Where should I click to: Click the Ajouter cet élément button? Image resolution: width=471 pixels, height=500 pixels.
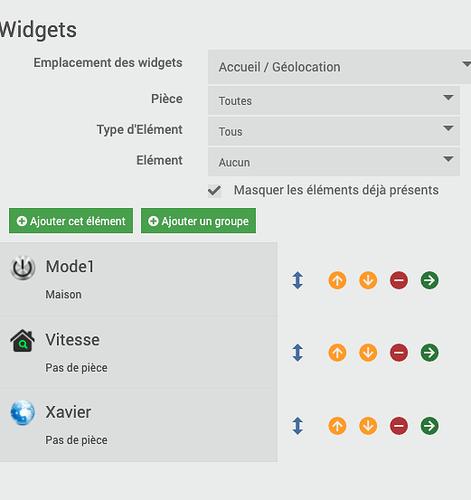[71, 221]
